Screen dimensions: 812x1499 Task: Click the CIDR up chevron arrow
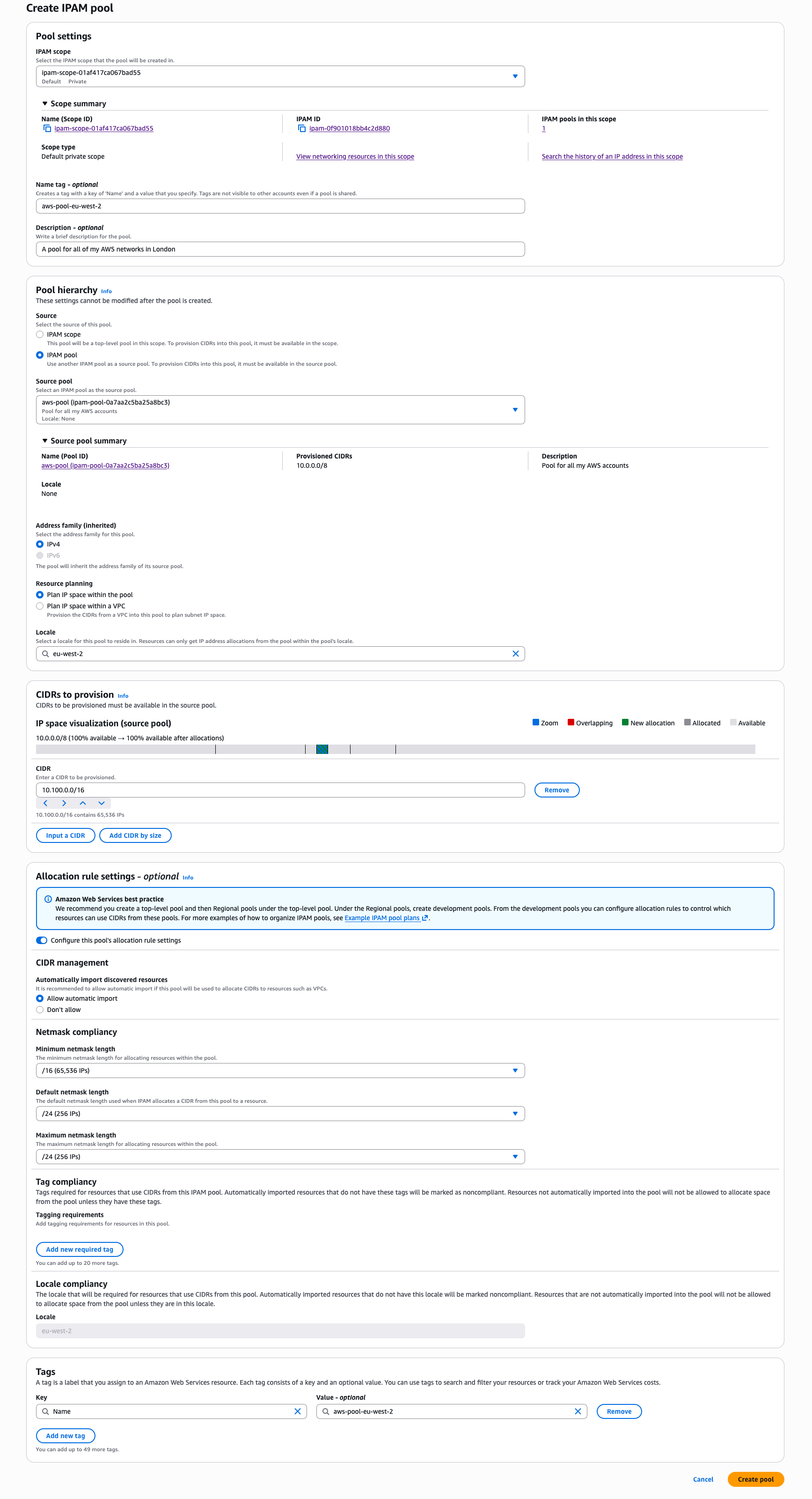(x=82, y=803)
